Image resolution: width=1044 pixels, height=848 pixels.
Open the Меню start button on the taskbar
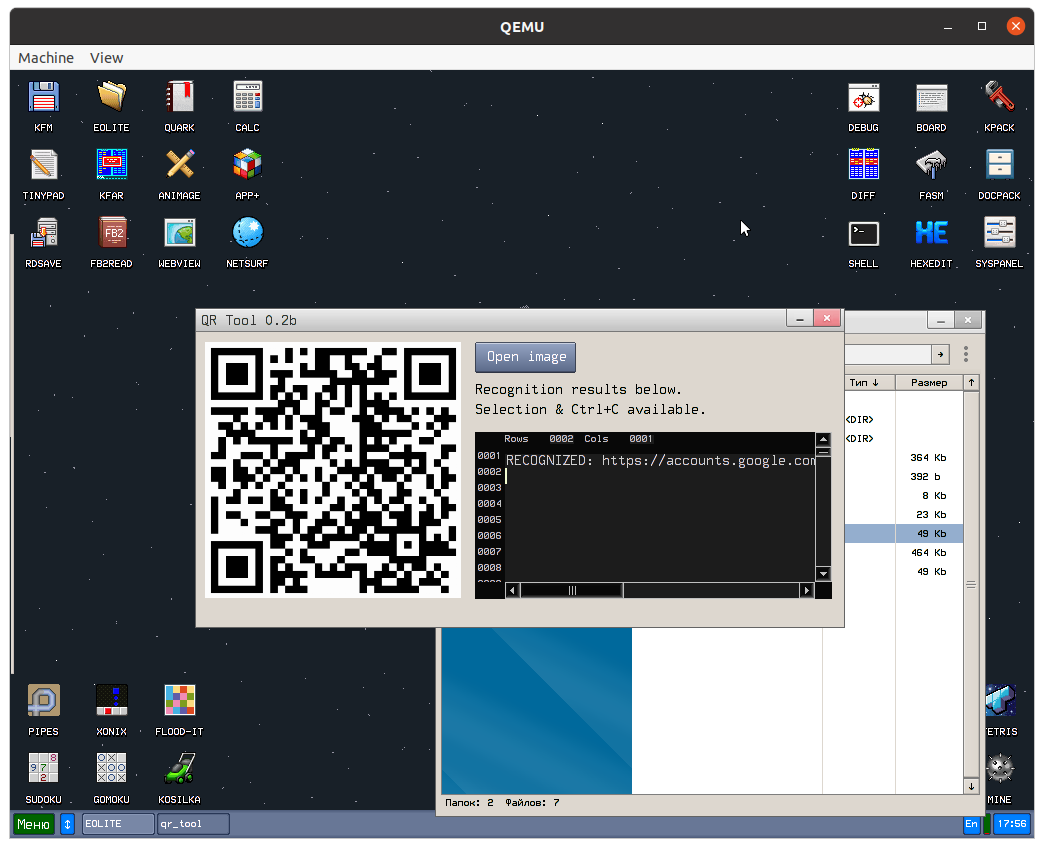(x=32, y=823)
